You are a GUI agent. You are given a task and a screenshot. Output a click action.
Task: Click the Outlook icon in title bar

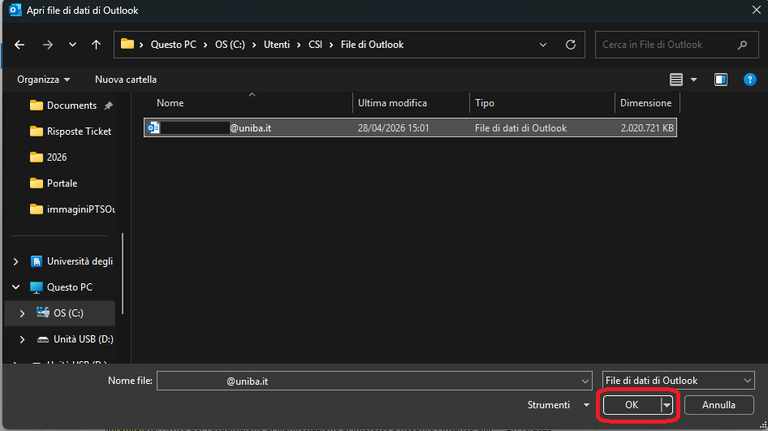pyautogui.click(x=15, y=10)
